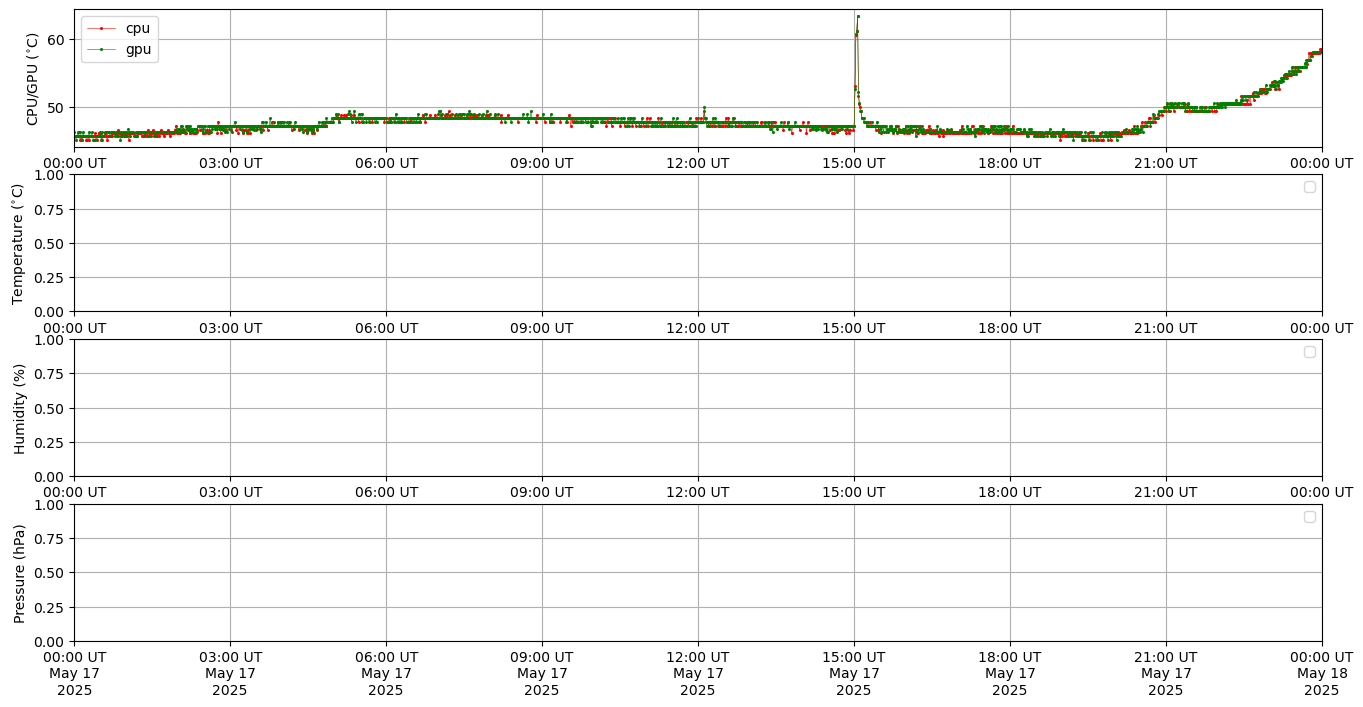Click the red cpu legend entry

click(118, 28)
